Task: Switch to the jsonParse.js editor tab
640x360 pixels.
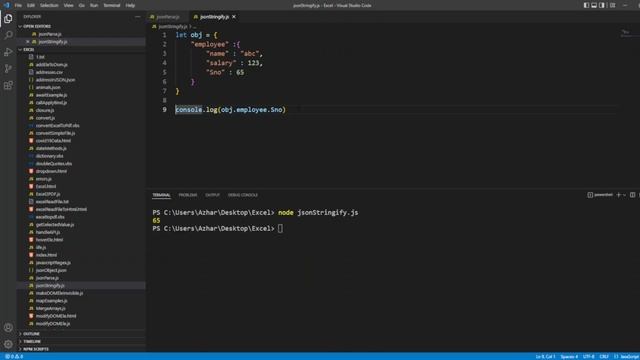Action: pyautogui.click(x=168, y=17)
